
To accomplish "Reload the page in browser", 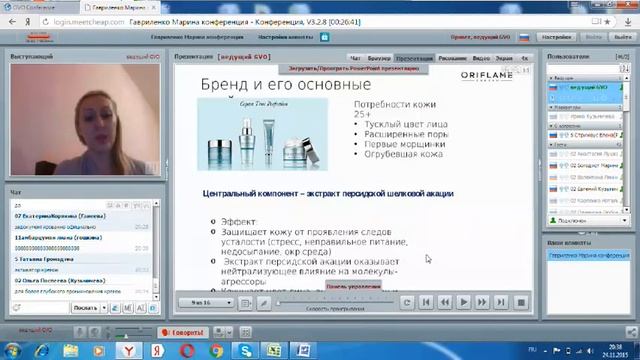I will (x=45, y=22).
